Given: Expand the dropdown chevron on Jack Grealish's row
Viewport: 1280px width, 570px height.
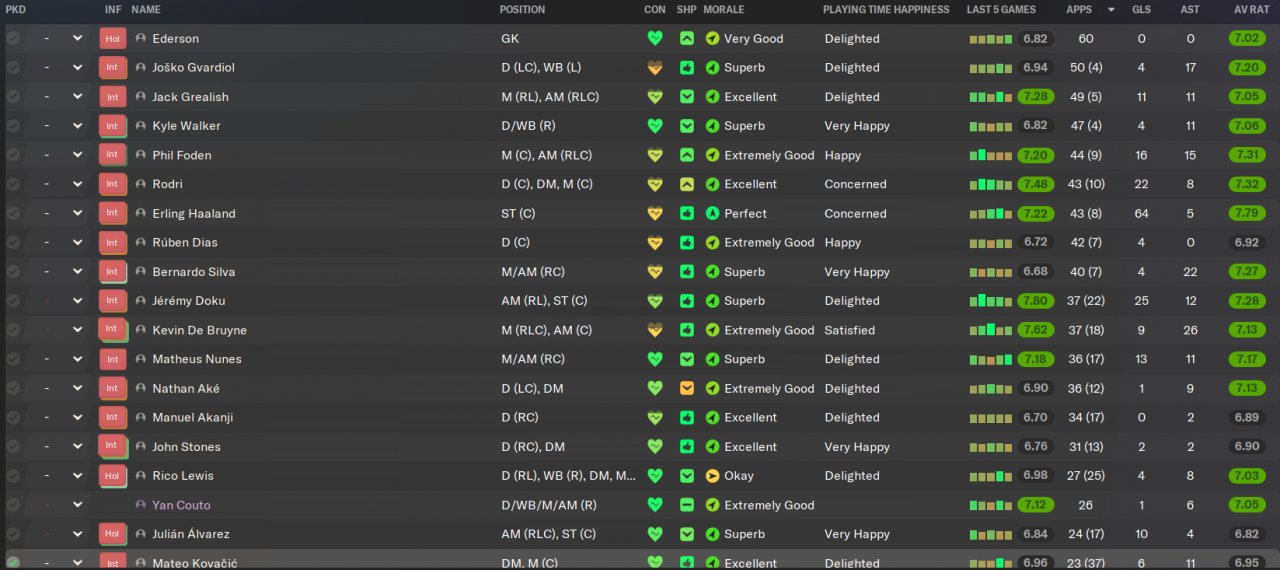Looking at the screenshot, I should [78, 97].
